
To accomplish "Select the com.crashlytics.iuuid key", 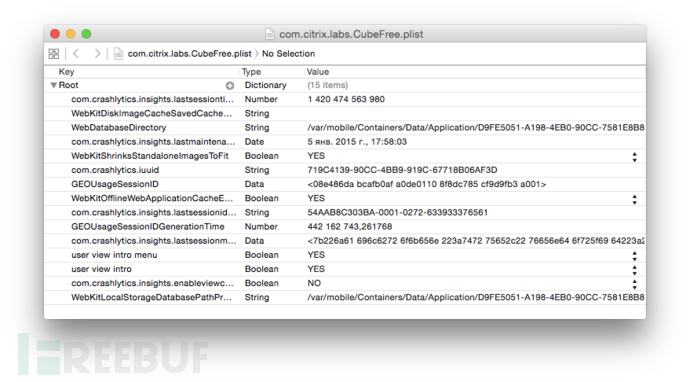I will coord(115,170).
